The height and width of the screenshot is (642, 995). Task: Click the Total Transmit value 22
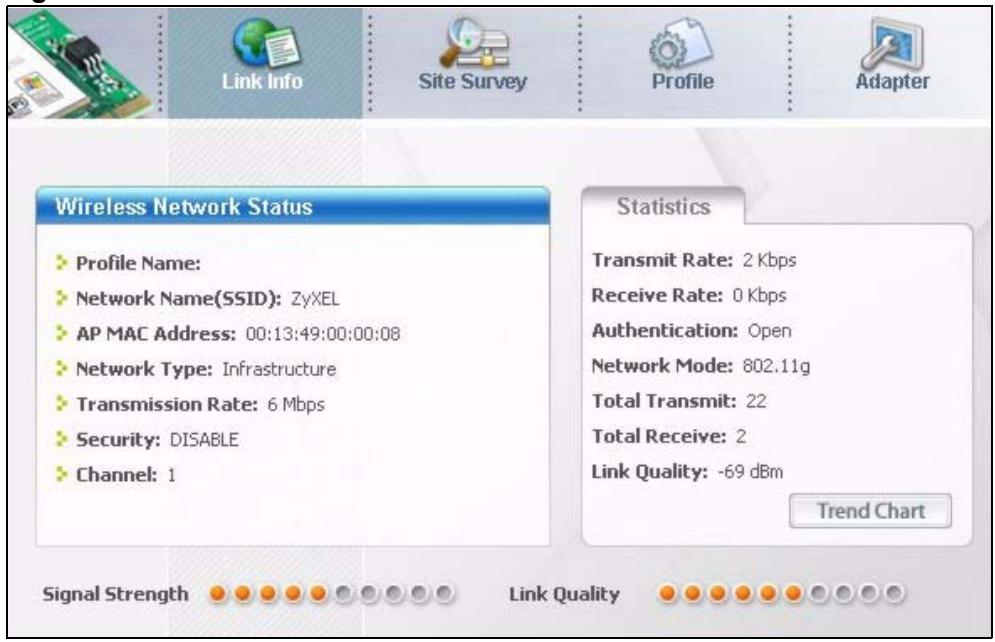click(x=756, y=401)
